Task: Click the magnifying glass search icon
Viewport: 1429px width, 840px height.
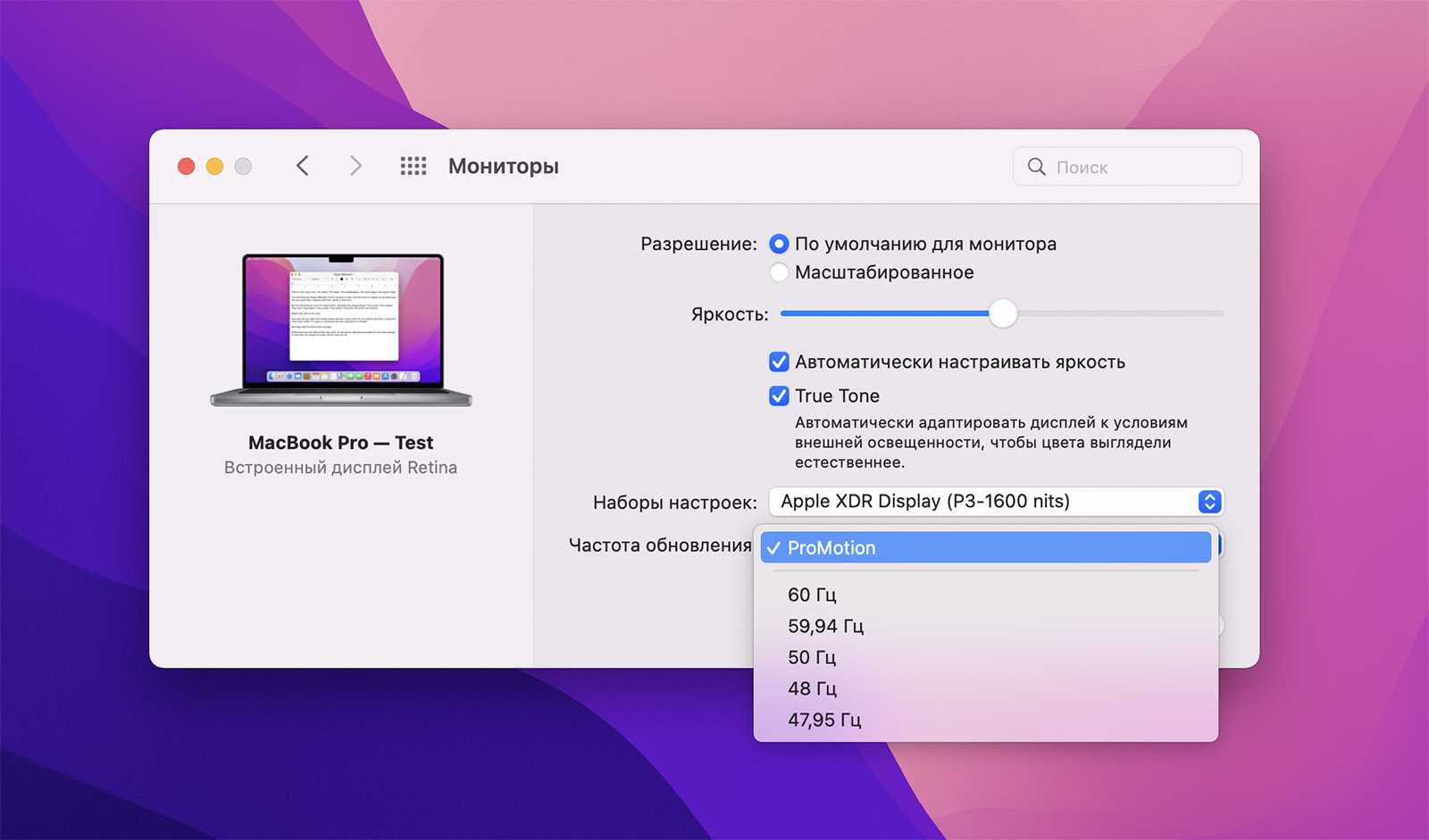Action: 1036,167
